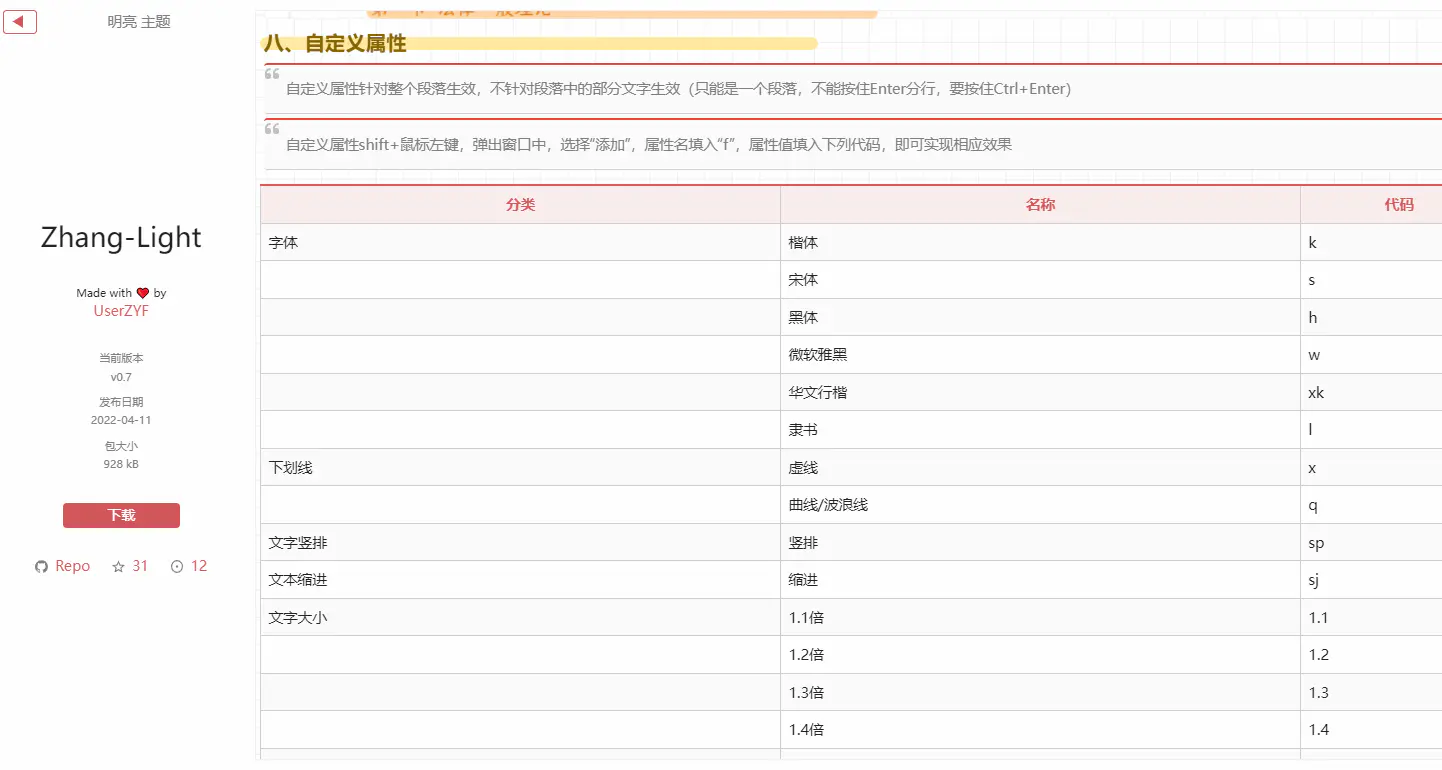
Task: Click the 文字竖排 category cell
Action: (298, 543)
